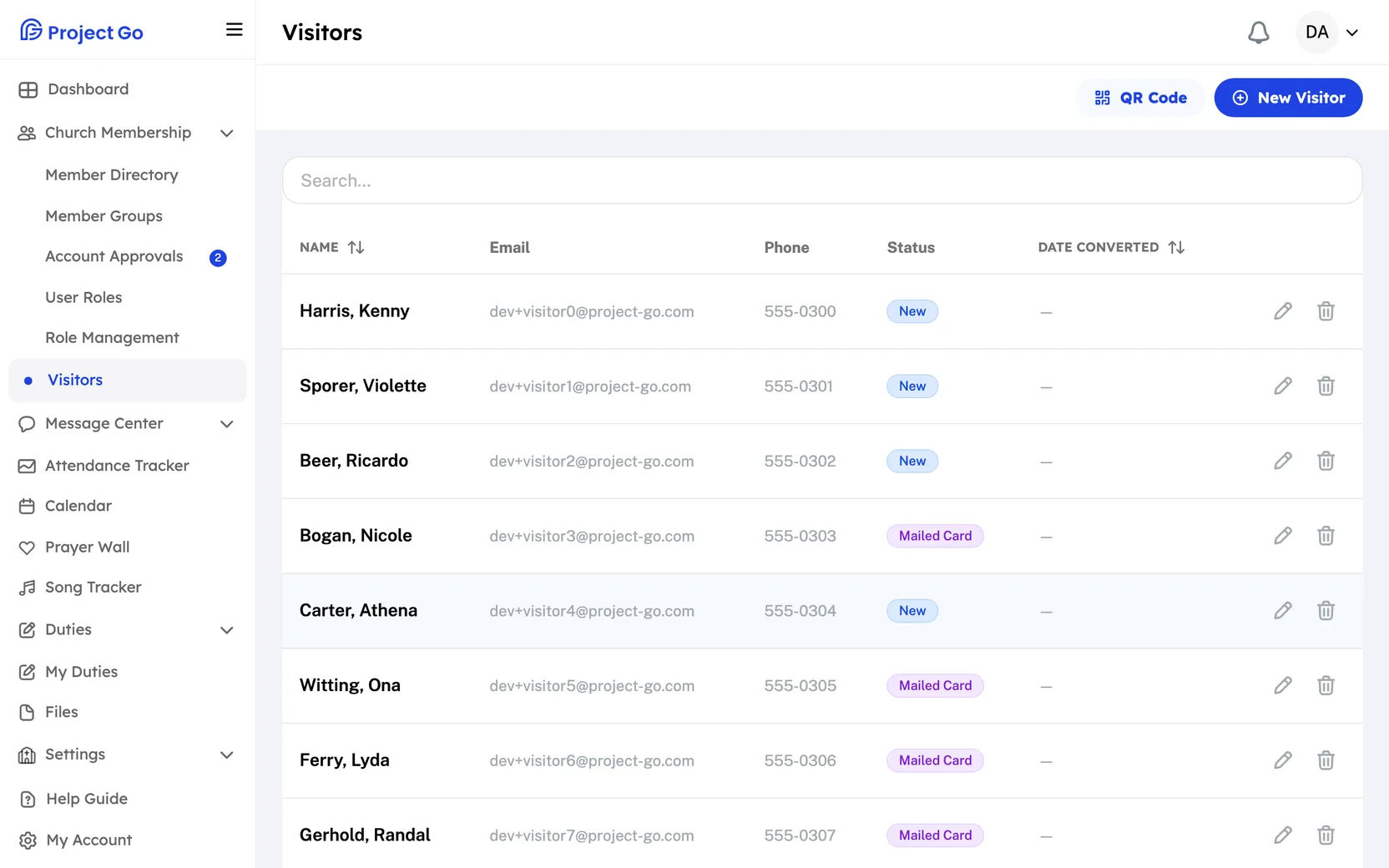Open Member Directory page
1389x868 pixels.
tap(112, 174)
